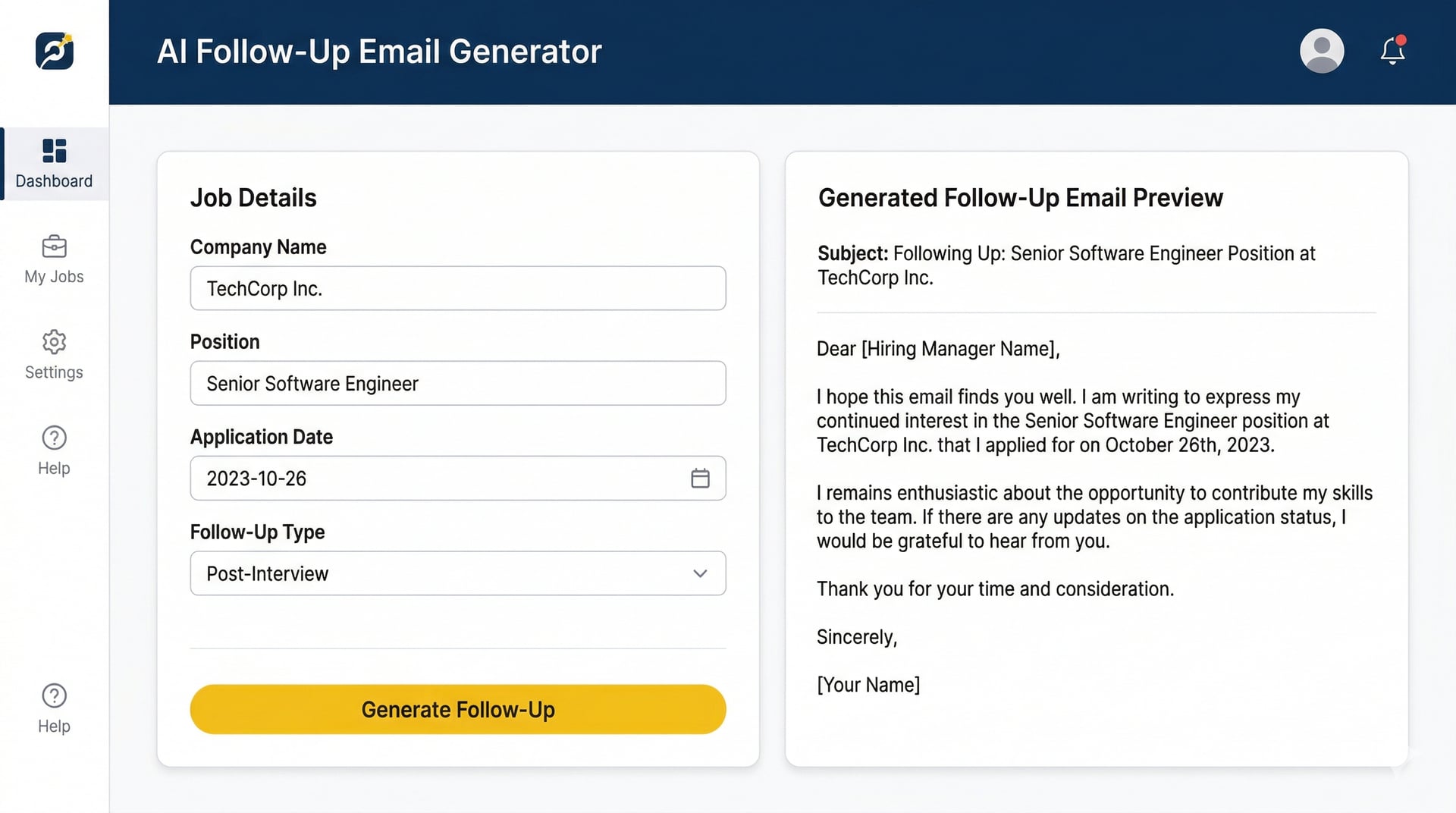Click the bottom Help icon in sidebar
This screenshot has height=813, width=1456.
tap(54, 695)
